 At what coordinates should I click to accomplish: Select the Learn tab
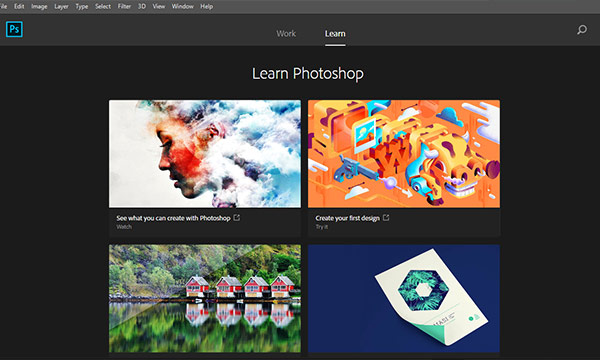(335, 34)
